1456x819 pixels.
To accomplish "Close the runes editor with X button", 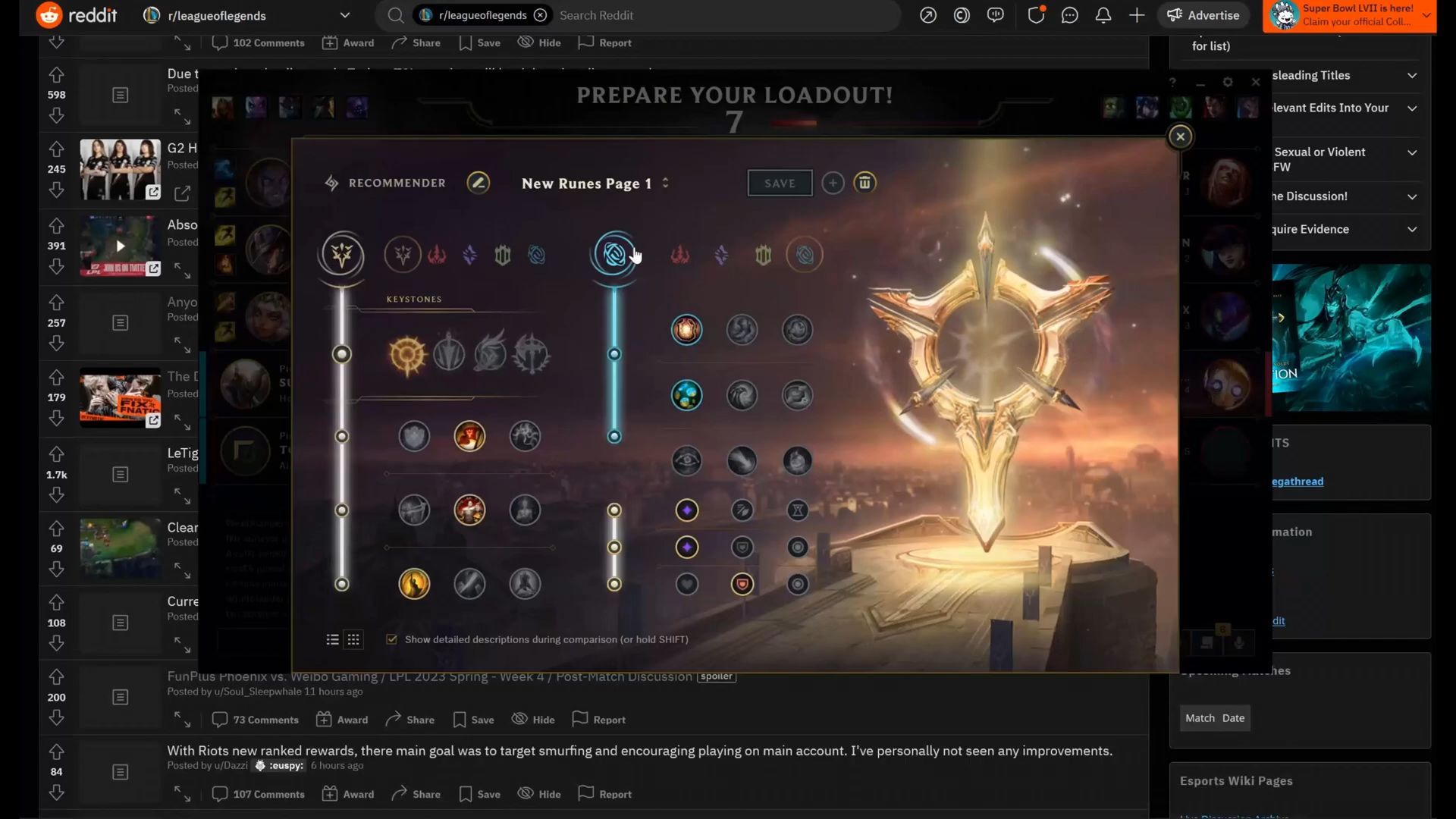I will click(x=1180, y=136).
